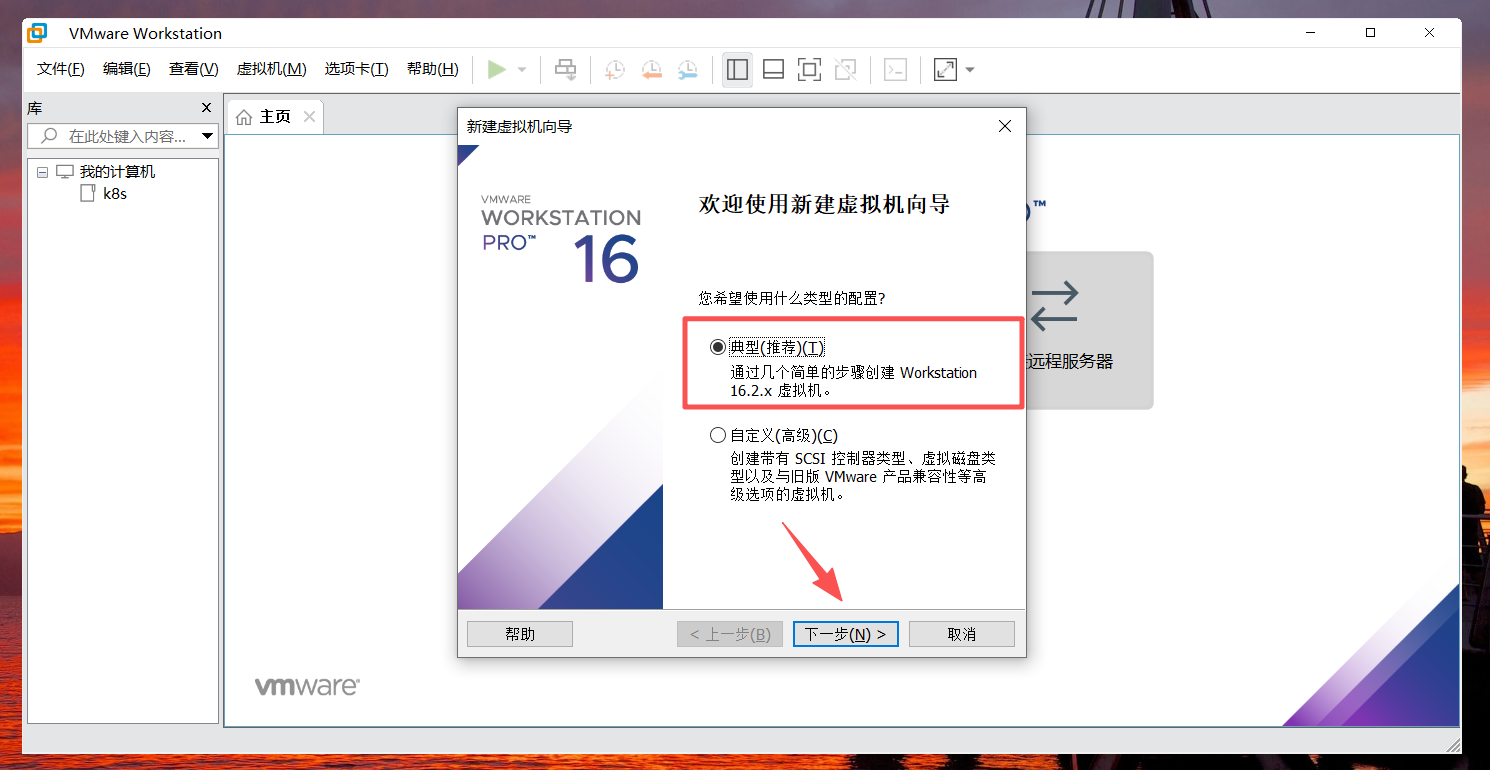Click the 帮助 button in the wizard dialog
This screenshot has height=770, width=1490.
pyautogui.click(x=520, y=634)
